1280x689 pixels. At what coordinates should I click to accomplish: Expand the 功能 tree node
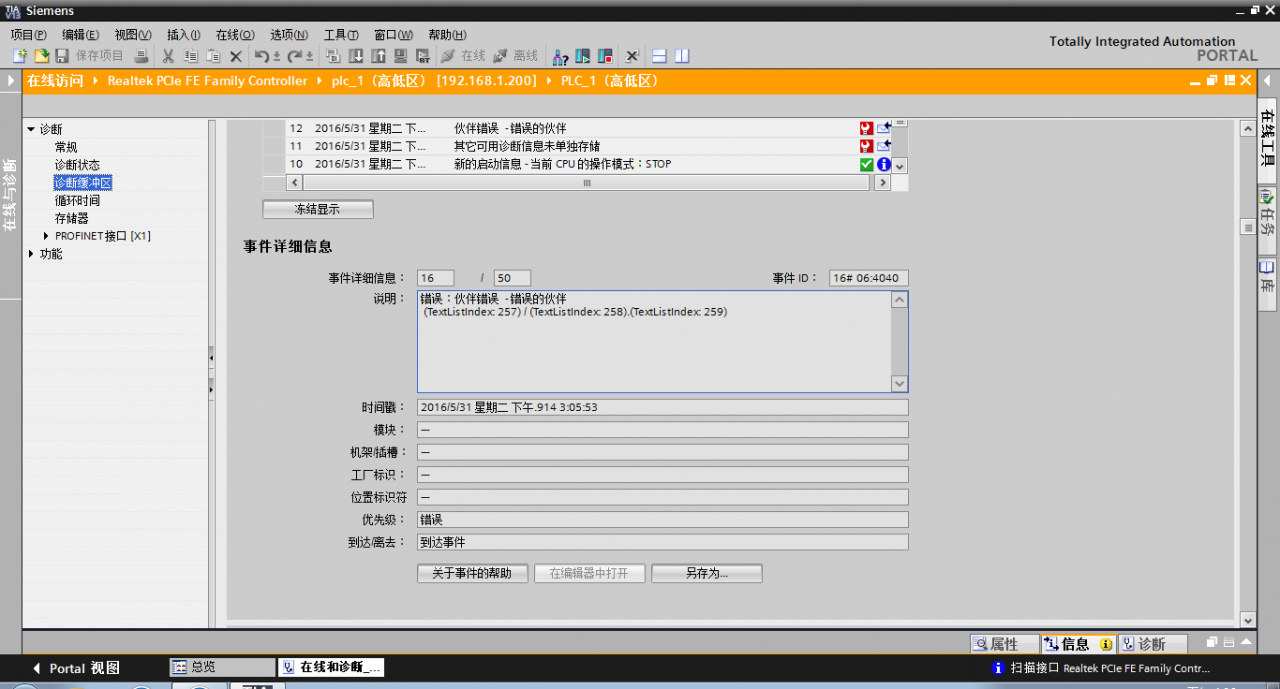pos(31,253)
